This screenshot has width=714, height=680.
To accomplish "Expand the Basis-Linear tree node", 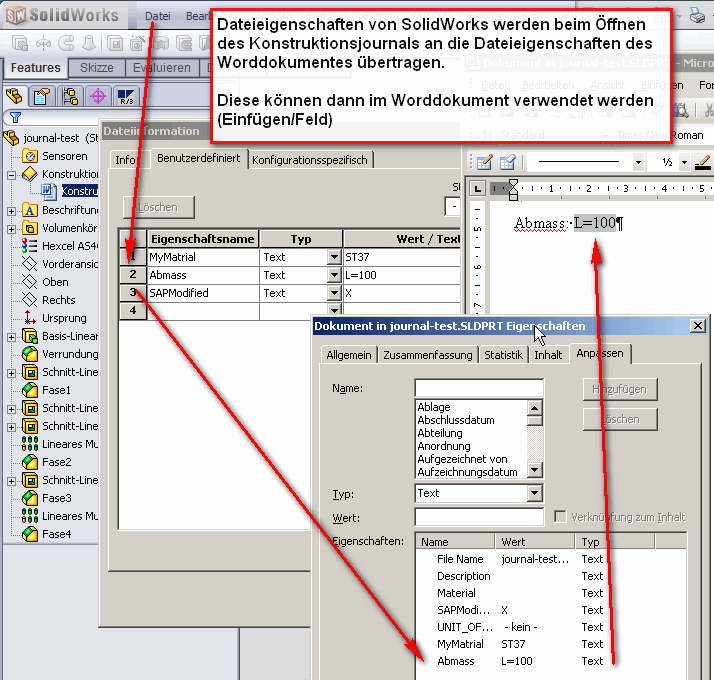I will click(11, 337).
